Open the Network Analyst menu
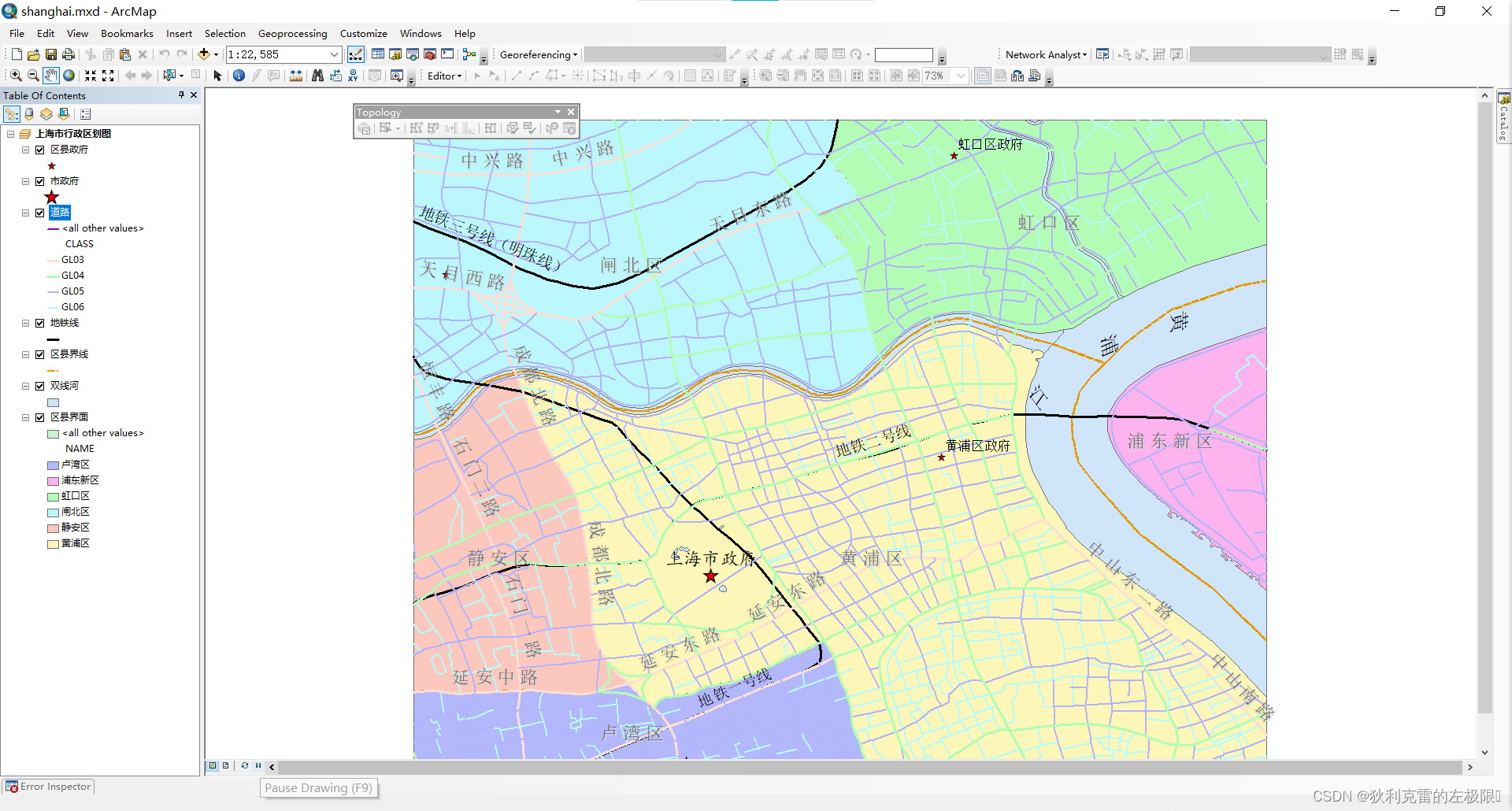Image resolution: width=1512 pixels, height=811 pixels. coord(1044,54)
